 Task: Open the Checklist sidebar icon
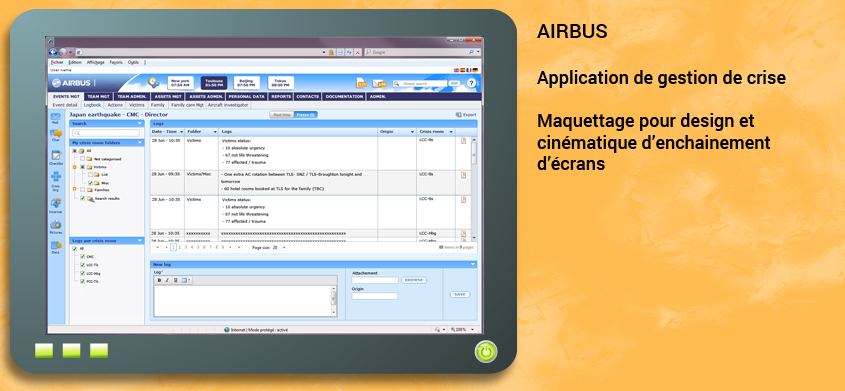[56, 157]
